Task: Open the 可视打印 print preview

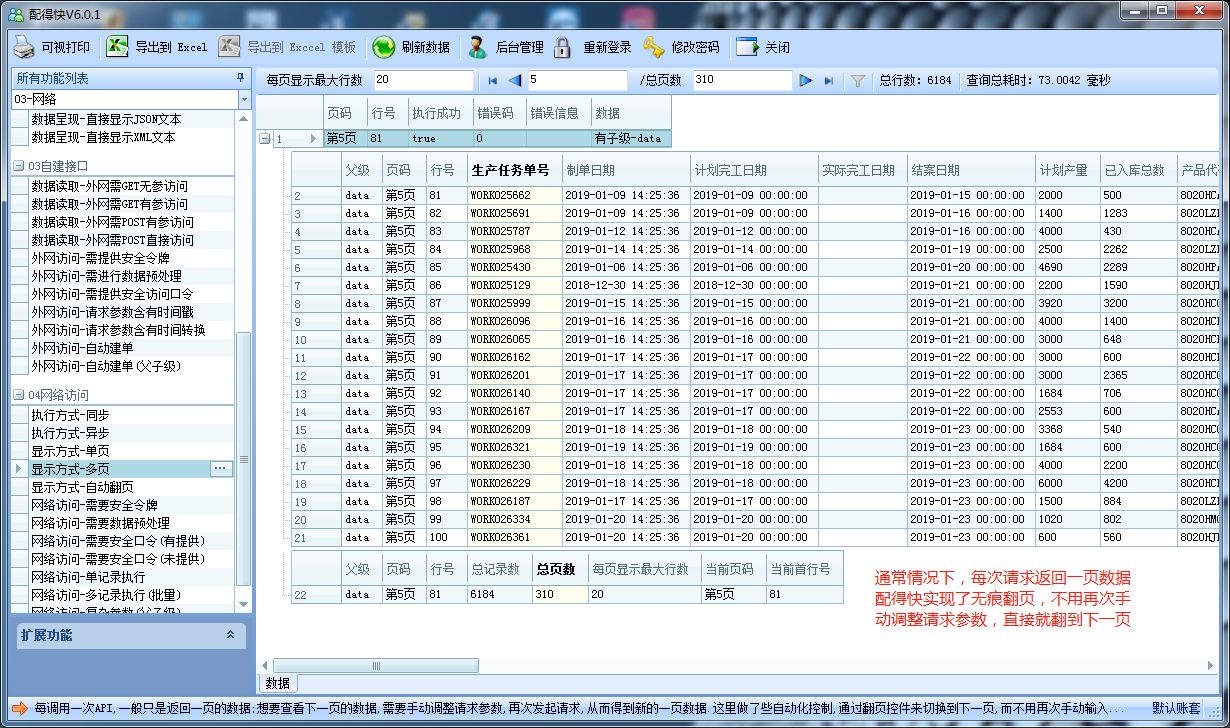Action: pos(52,47)
